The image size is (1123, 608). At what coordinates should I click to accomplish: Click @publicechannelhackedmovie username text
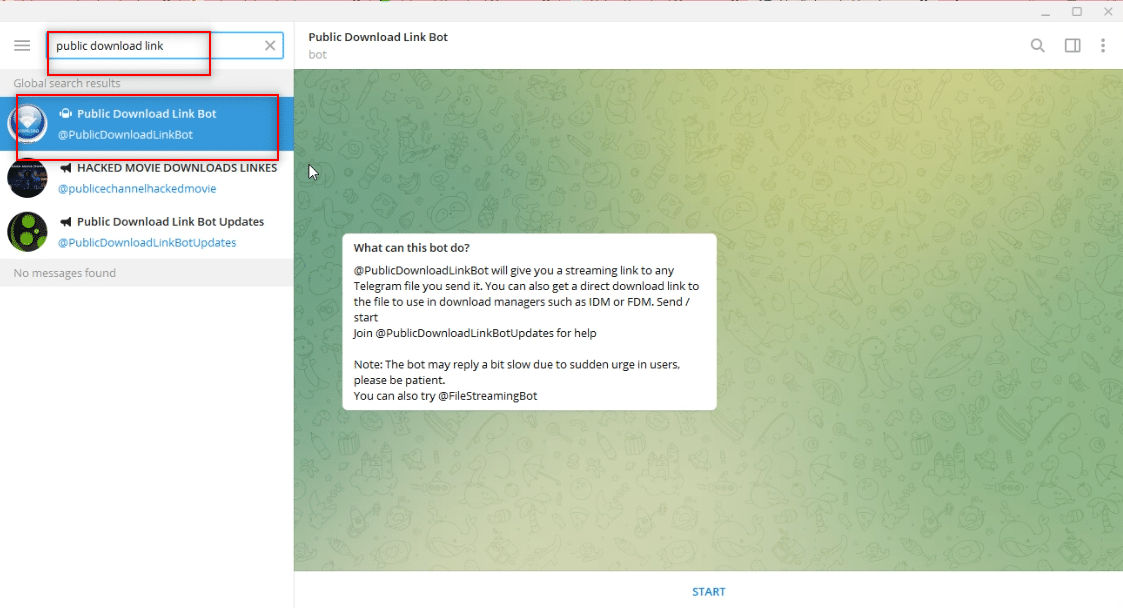click(x=137, y=188)
